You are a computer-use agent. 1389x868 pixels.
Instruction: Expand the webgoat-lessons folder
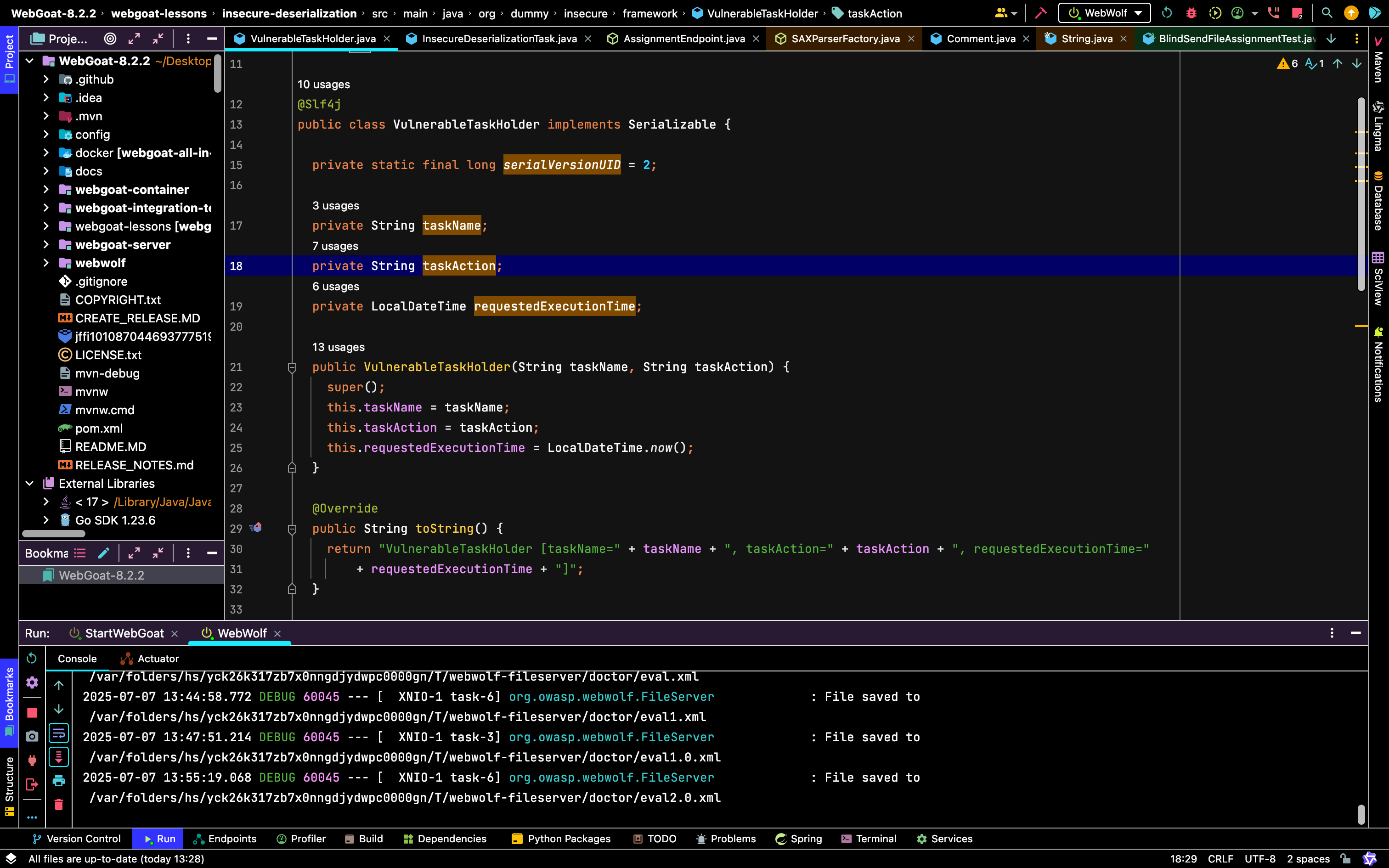(x=46, y=226)
